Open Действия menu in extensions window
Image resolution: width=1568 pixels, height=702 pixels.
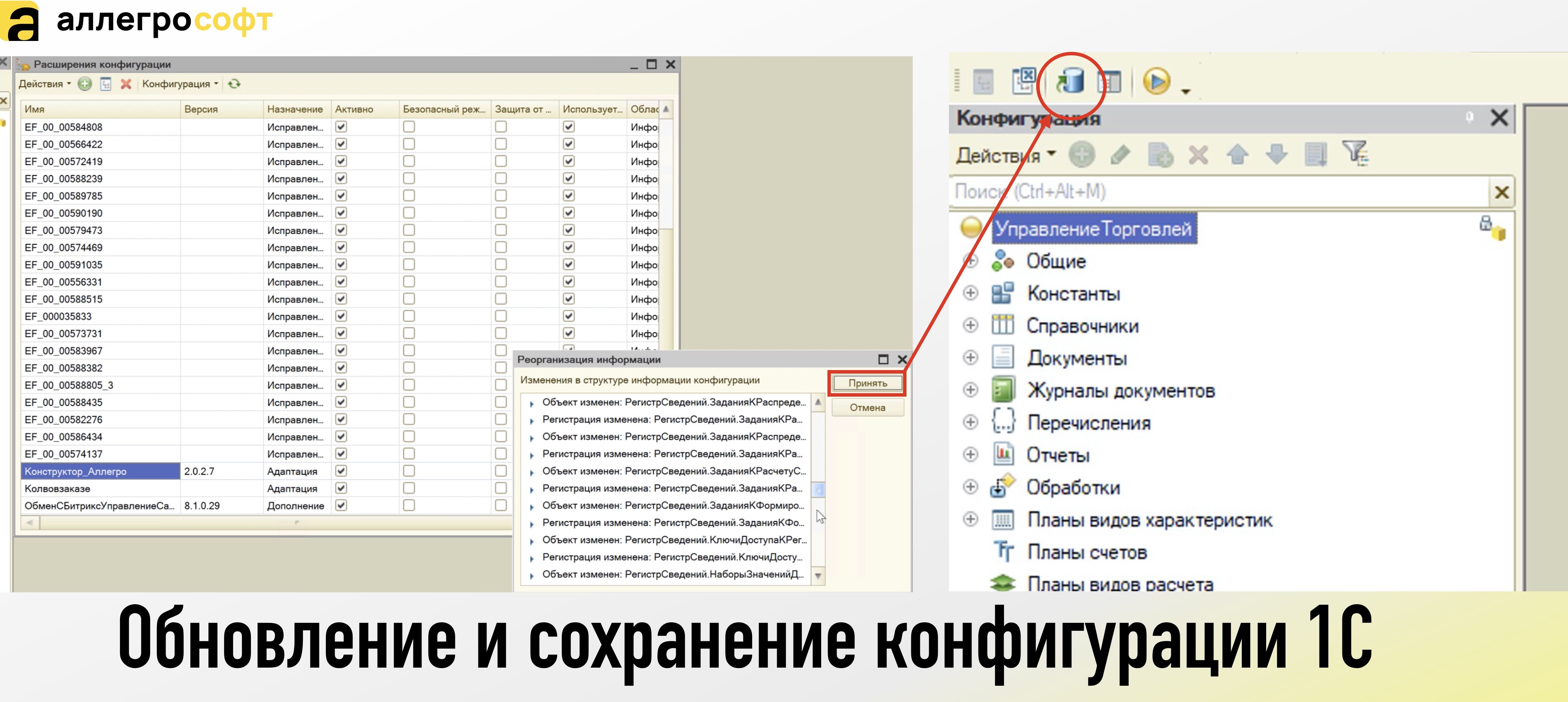pos(44,84)
